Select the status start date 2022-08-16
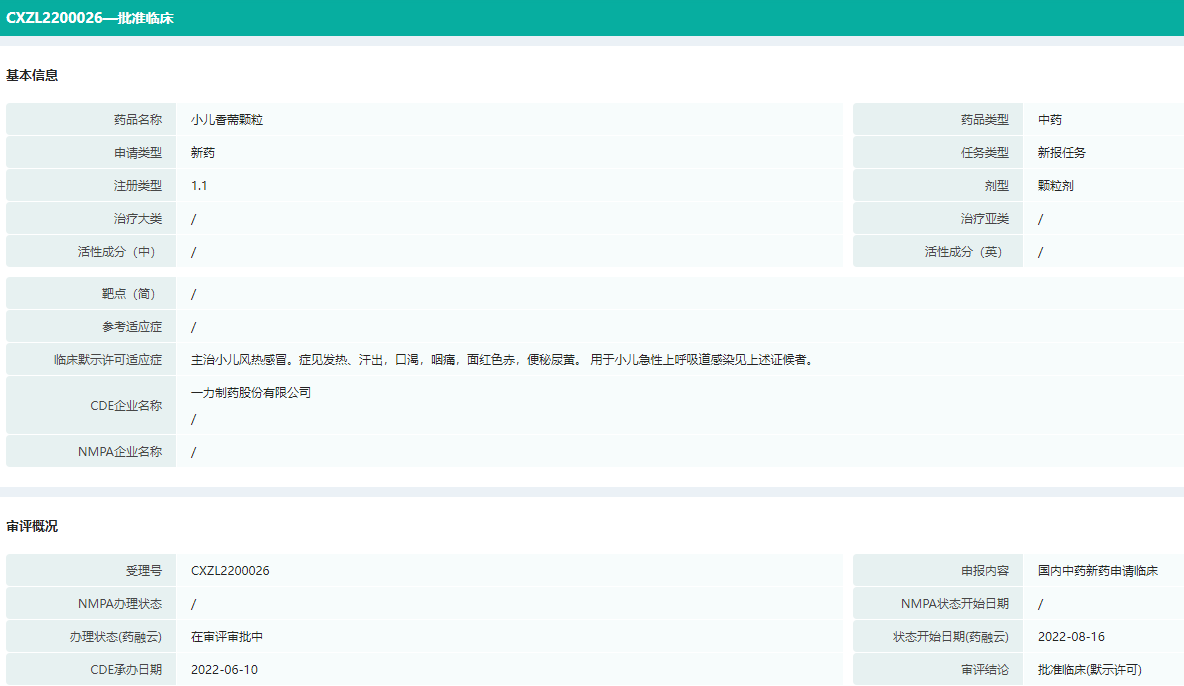This screenshot has width=1184, height=686. point(1071,637)
